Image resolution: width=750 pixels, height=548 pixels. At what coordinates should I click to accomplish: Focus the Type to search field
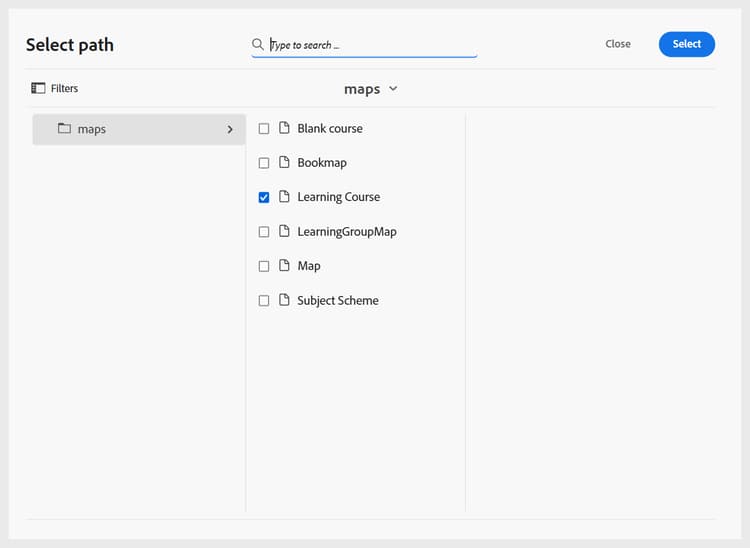tap(370, 45)
